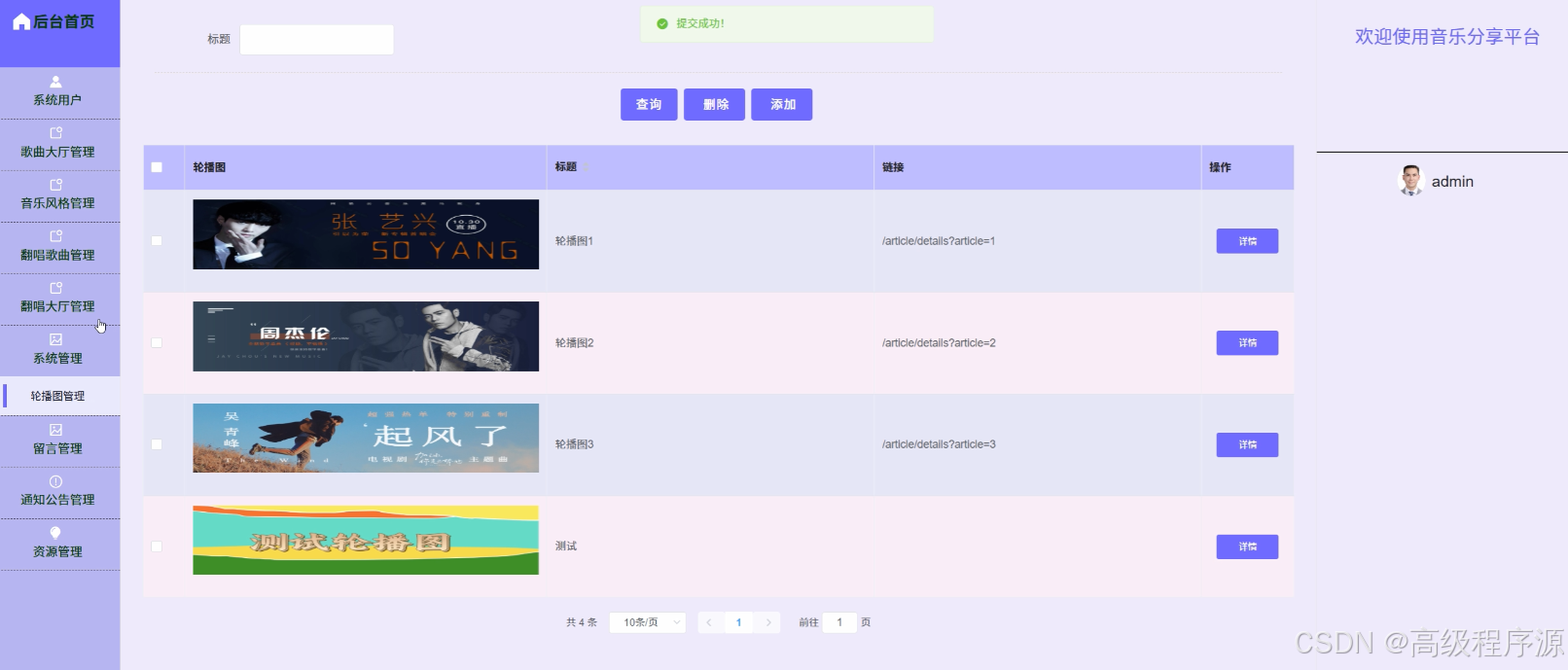Open the 歌曲大厅管理 menu

[59, 145]
